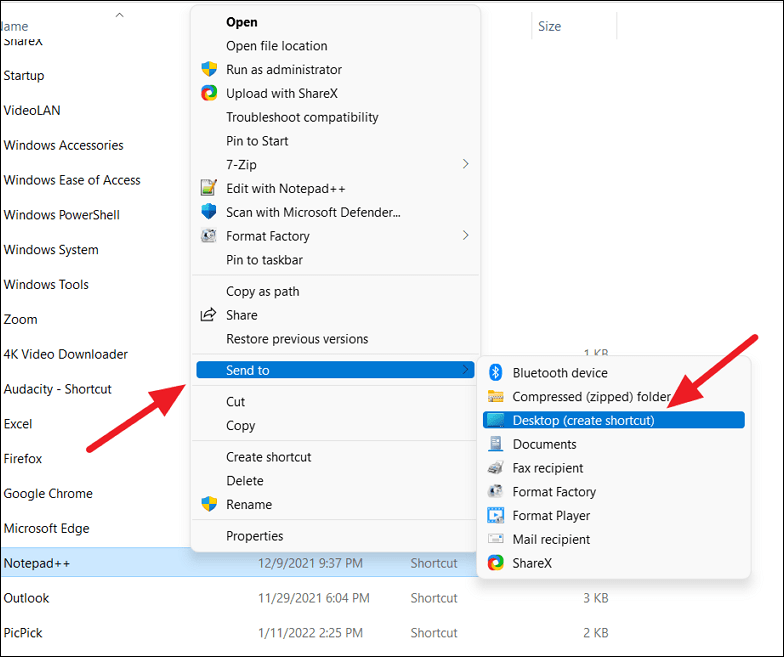The image size is (784, 657).
Task: Click the Microsoft Defender shield icon
Action: click(208, 212)
